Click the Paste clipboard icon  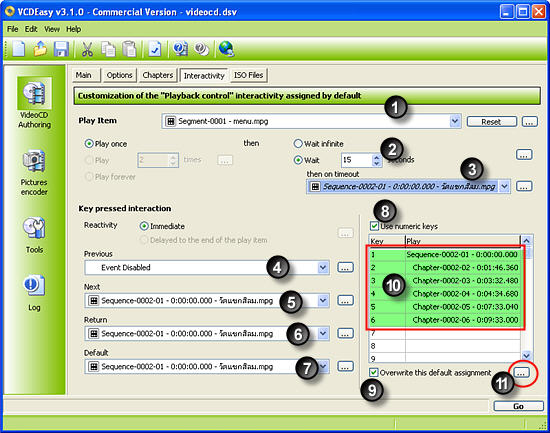coord(129,49)
